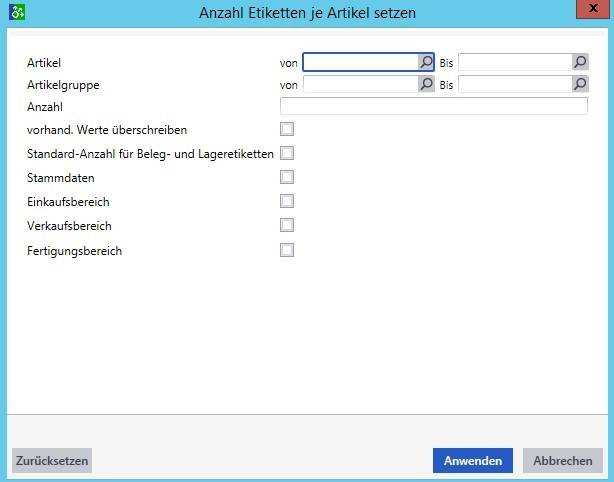Viewport: 614px width, 482px height.
Task: Click the Artikelgruppe 'Bis' input field
Action: [x=514, y=85]
